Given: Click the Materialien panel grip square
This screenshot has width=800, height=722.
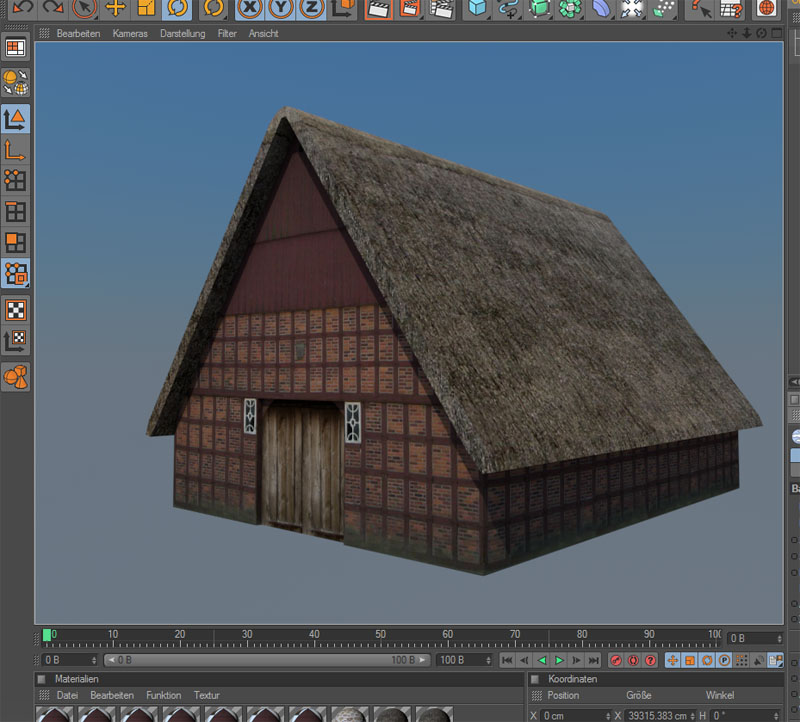Looking at the screenshot, I should [41, 679].
